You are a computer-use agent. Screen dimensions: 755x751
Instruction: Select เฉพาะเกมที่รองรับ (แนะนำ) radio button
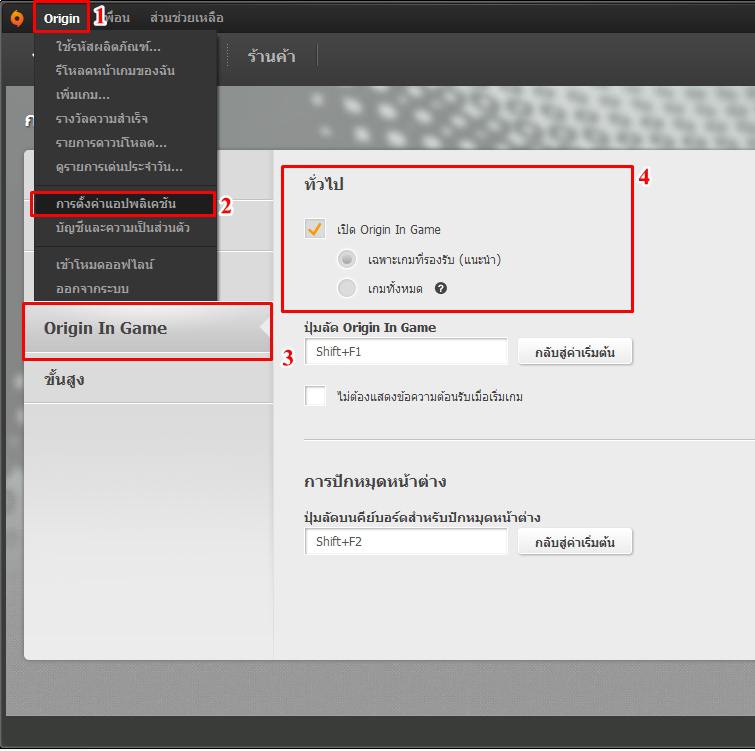347,259
